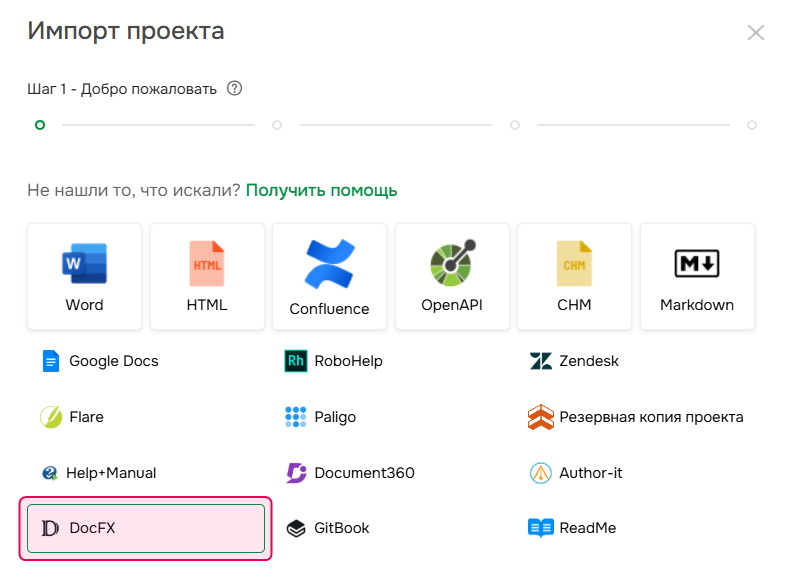Viewport: 785px width, 572px height.
Task: Open help for step 1 question mark
Action: [234, 89]
